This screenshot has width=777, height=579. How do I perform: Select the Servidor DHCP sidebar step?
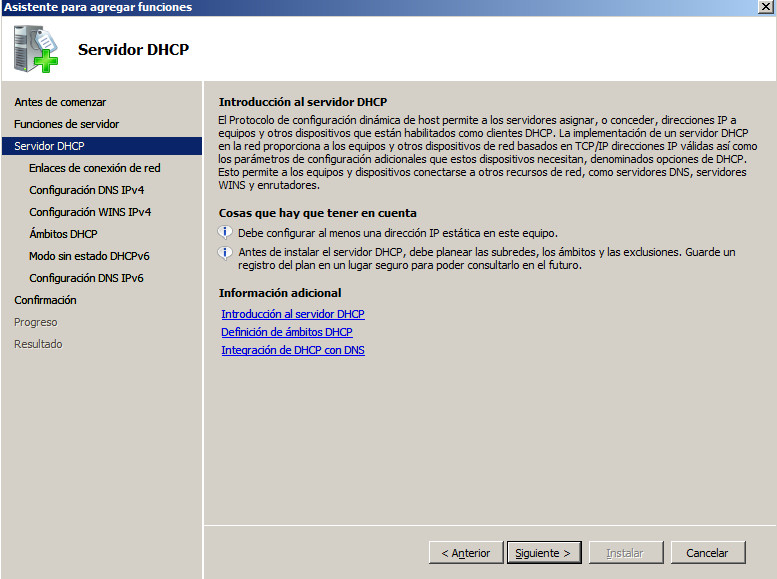[49, 146]
